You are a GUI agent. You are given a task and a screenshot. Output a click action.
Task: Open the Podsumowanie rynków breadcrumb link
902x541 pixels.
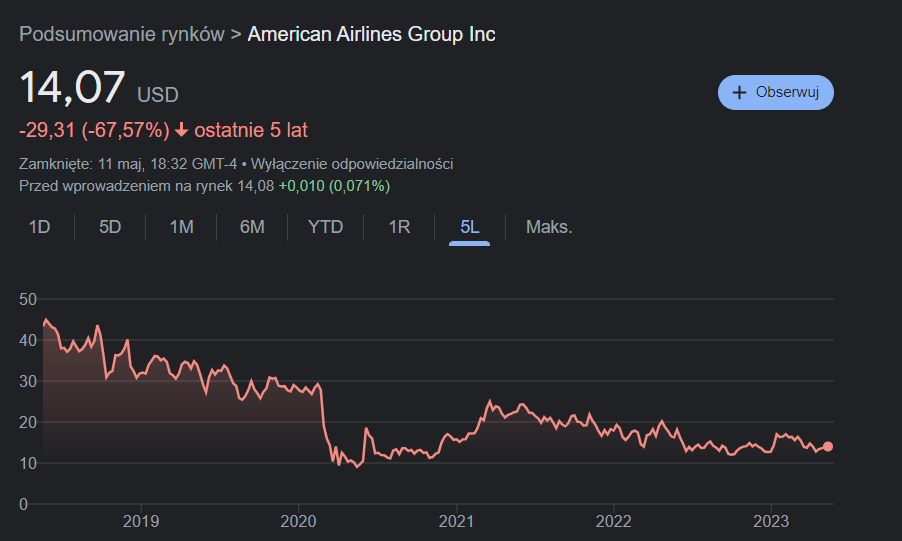tap(122, 34)
